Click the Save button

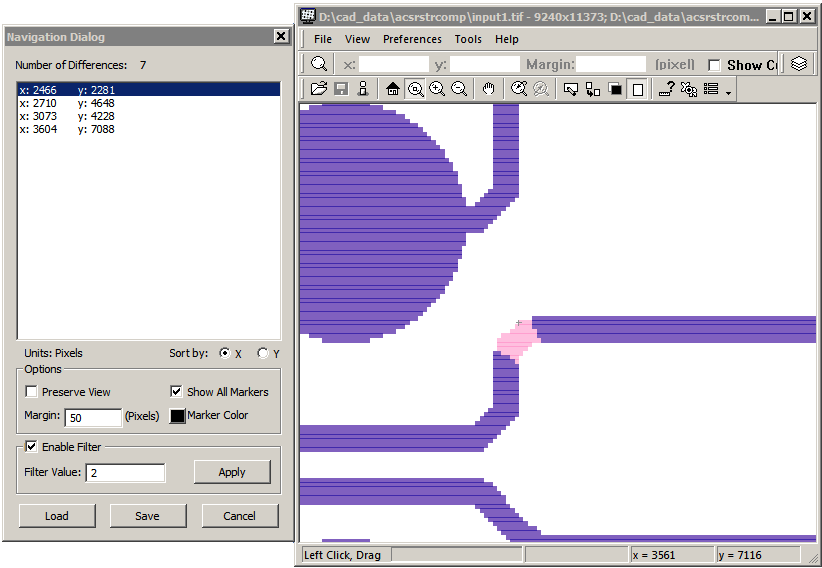148,516
